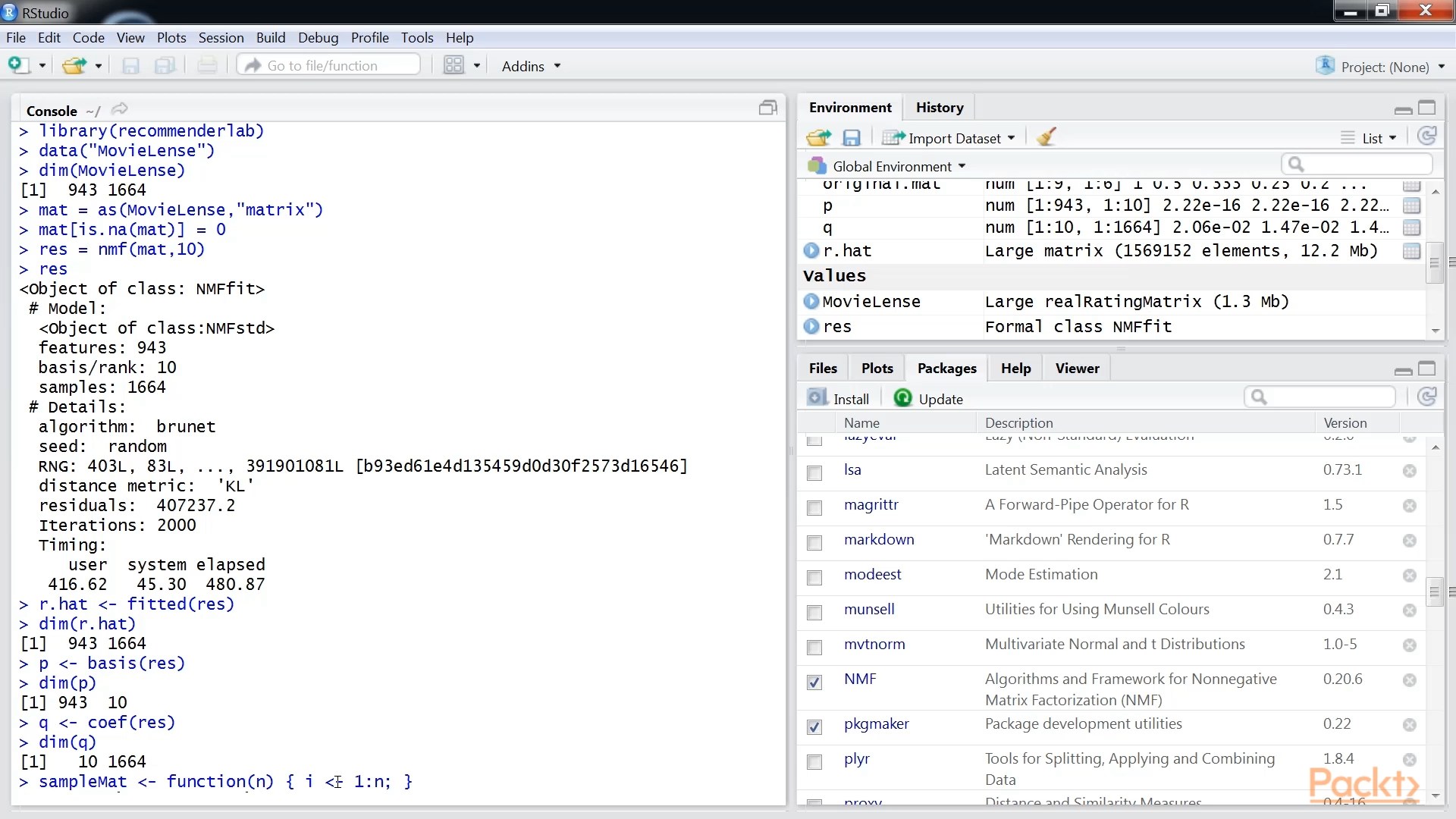Check the magrittr package checkbox
This screenshot has width=1456, height=819.
tap(814, 508)
